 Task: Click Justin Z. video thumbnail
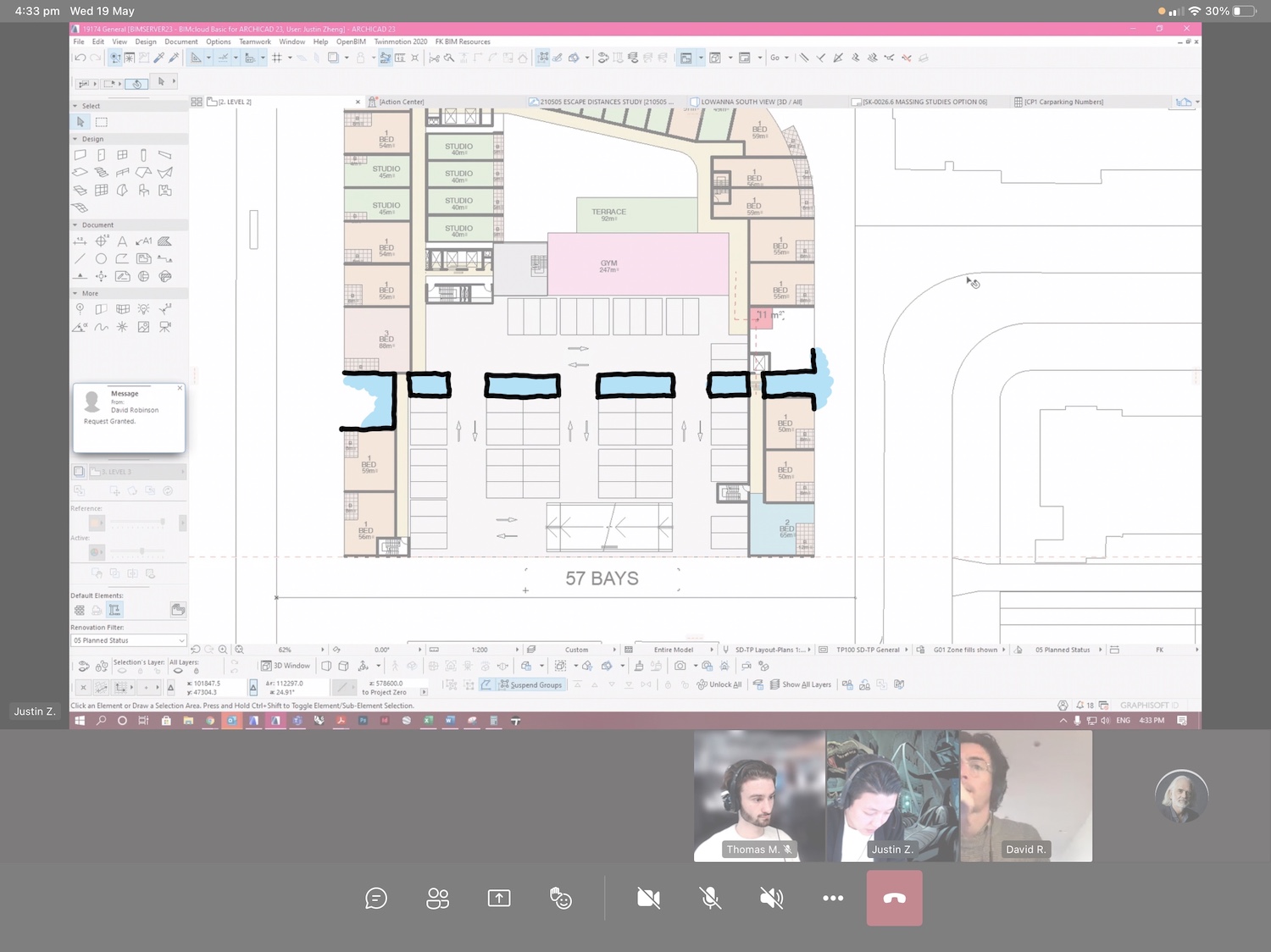click(x=892, y=796)
